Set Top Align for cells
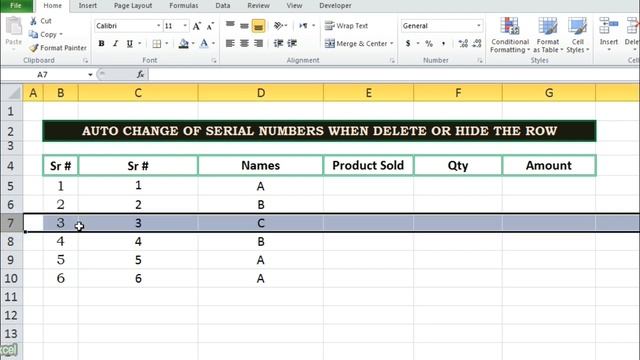The height and width of the screenshot is (360, 640). [x=230, y=26]
